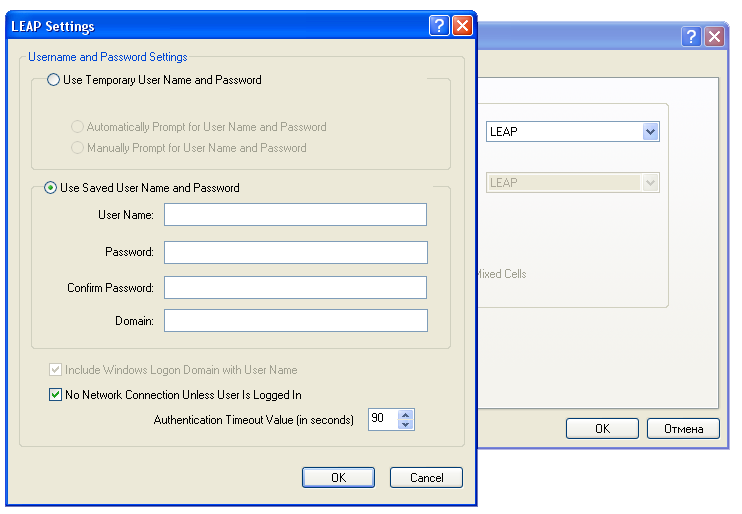
Task: Close the LEAP Settings dialog
Action: [462, 26]
